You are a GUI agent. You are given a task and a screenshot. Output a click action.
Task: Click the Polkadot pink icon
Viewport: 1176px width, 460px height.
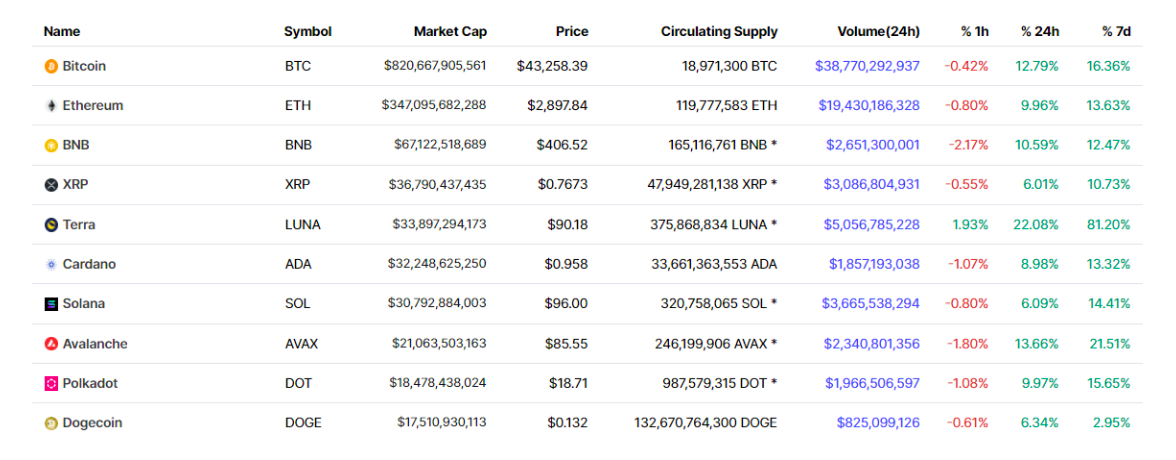point(51,383)
